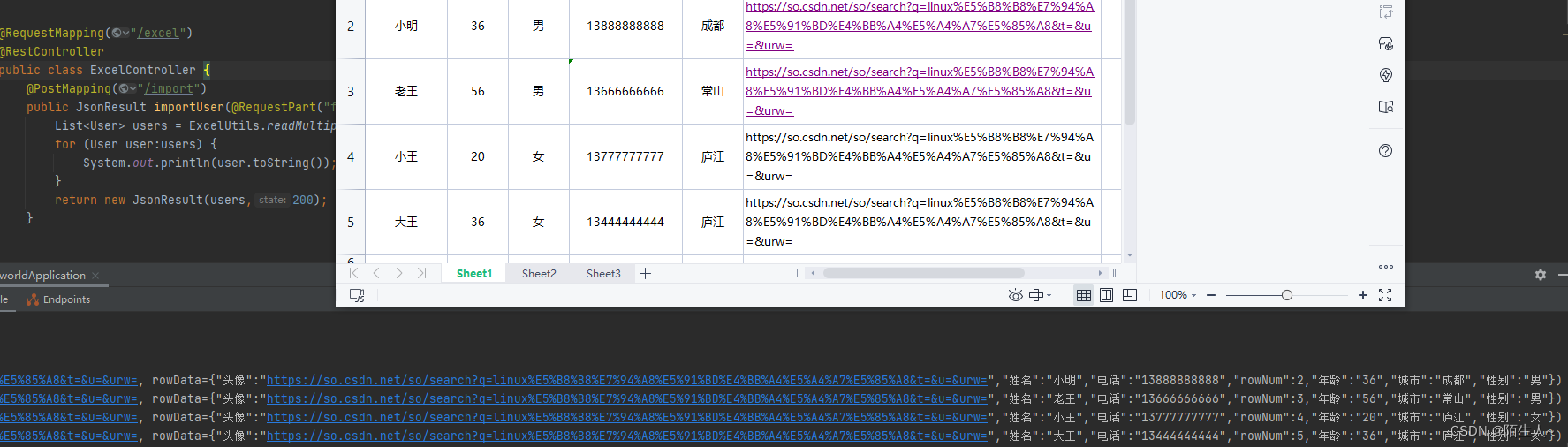This screenshot has height=447, width=1568.
Task: Click the importUser method name in code
Action: pyautogui.click(x=189, y=107)
